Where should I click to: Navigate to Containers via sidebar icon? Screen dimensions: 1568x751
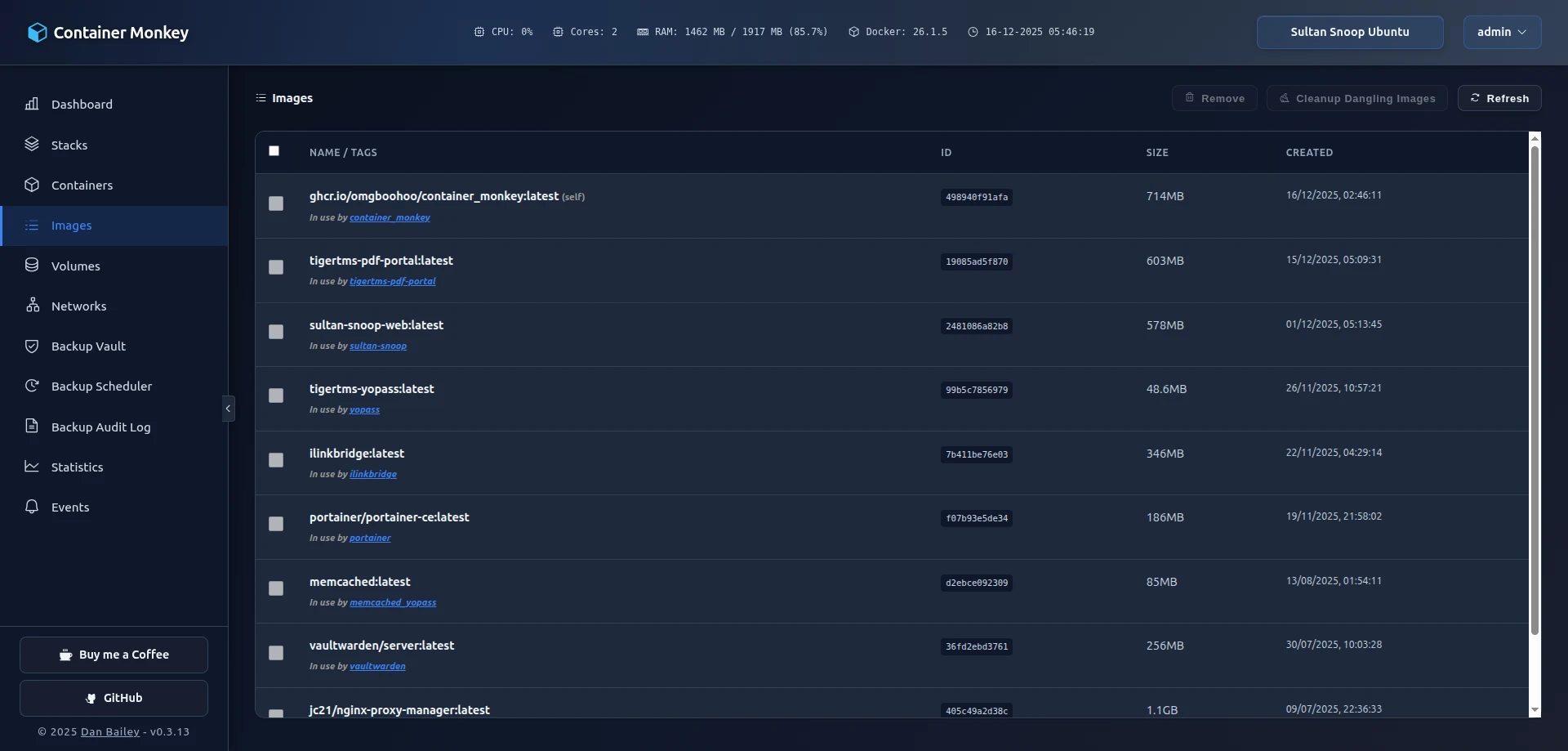82,185
